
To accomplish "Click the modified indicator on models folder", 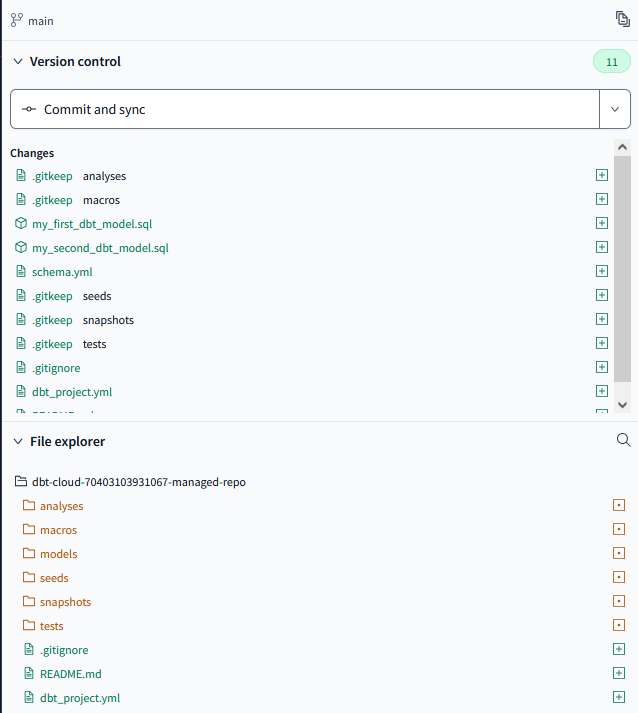I will (x=618, y=553).
